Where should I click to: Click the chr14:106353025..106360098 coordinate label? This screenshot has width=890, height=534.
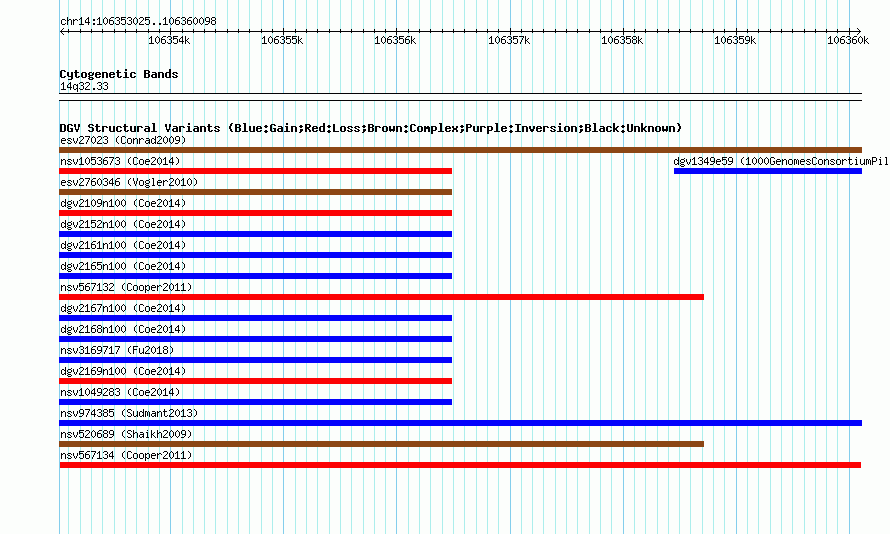[138, 22]
